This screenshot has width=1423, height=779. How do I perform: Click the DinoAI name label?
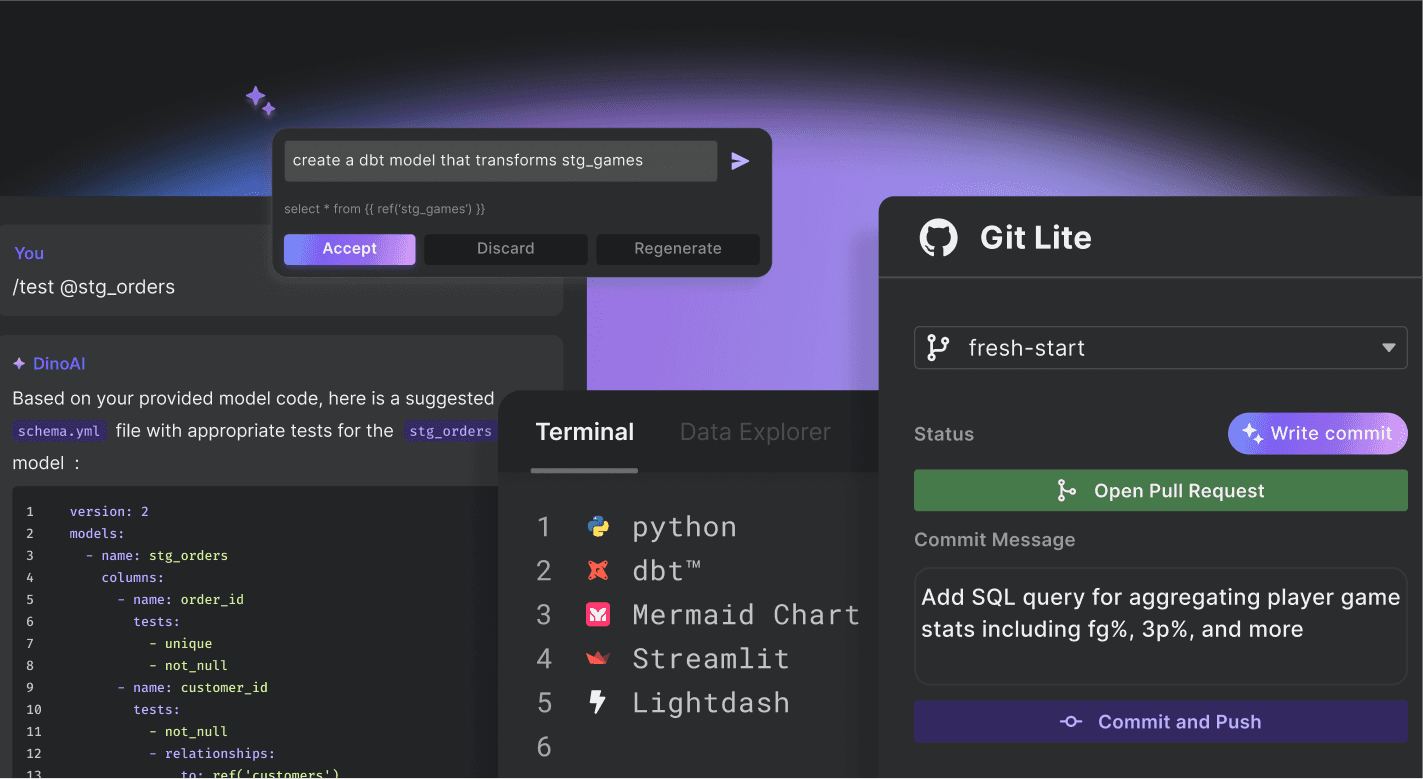tap(59, 364)
